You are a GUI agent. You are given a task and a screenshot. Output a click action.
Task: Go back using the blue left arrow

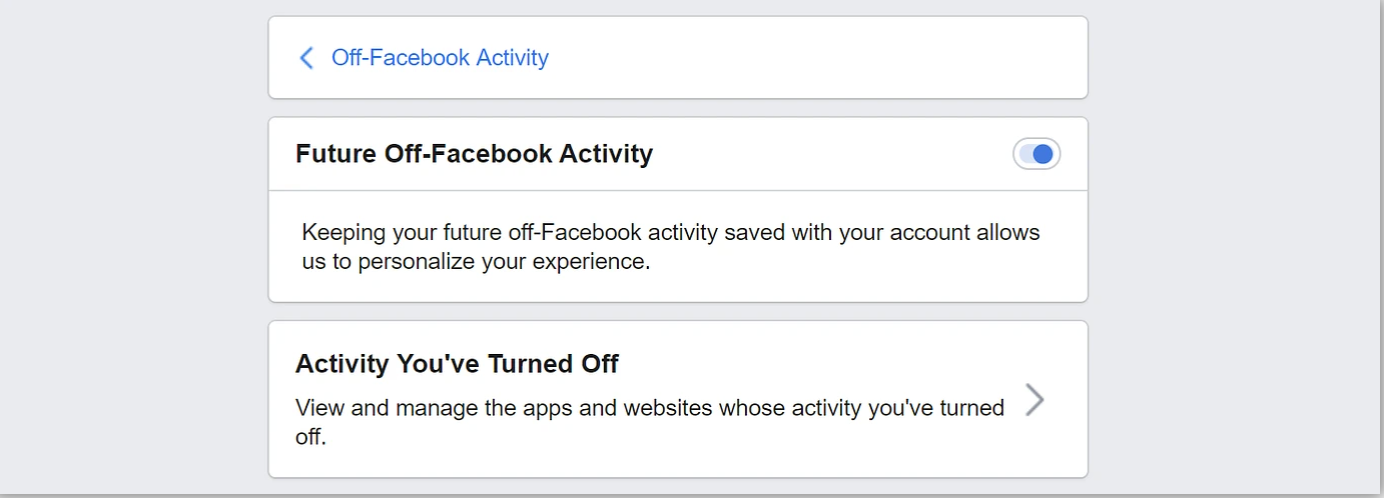click(307, 58)
